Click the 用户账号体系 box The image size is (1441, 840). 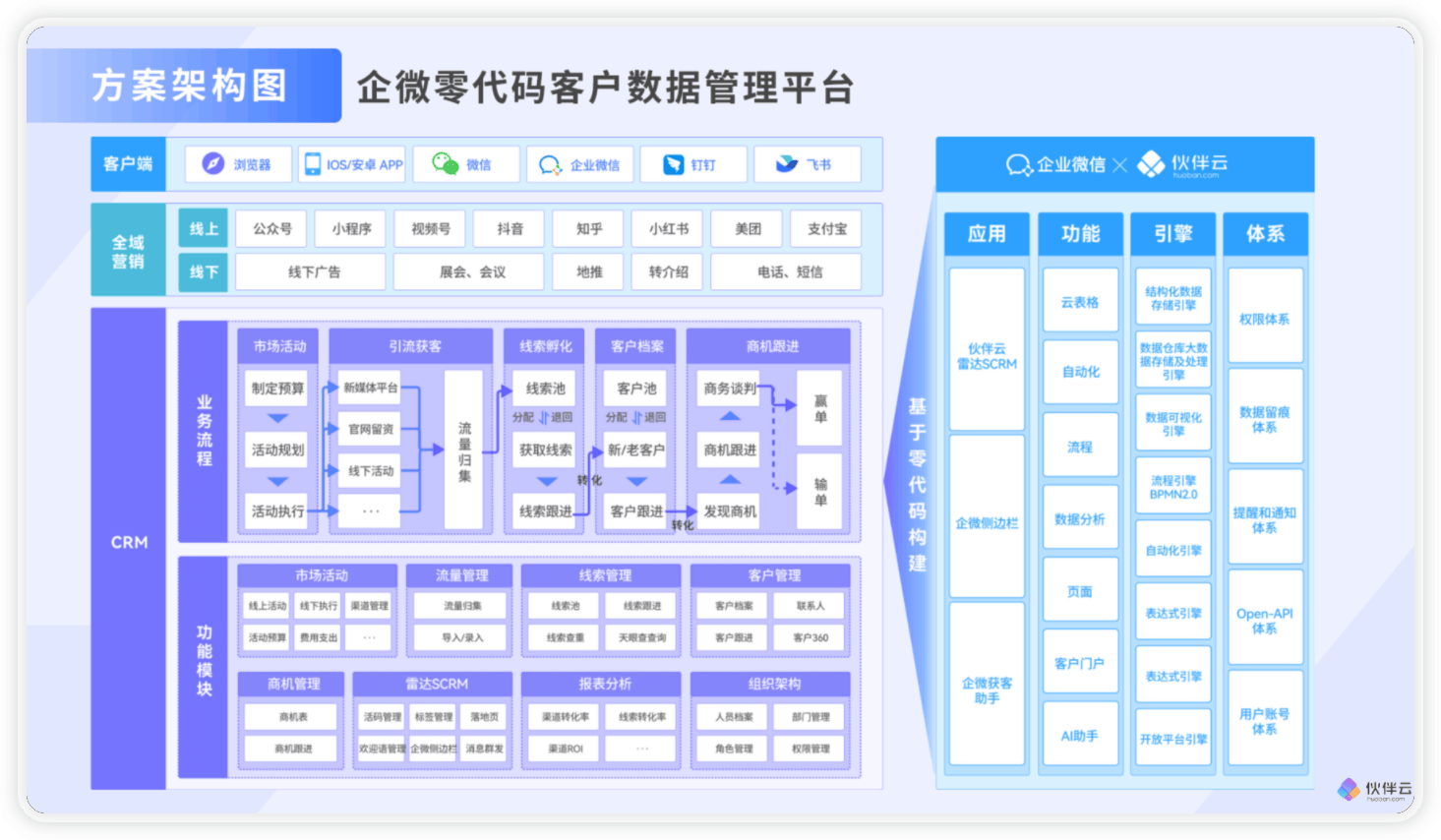[1265, 720]
